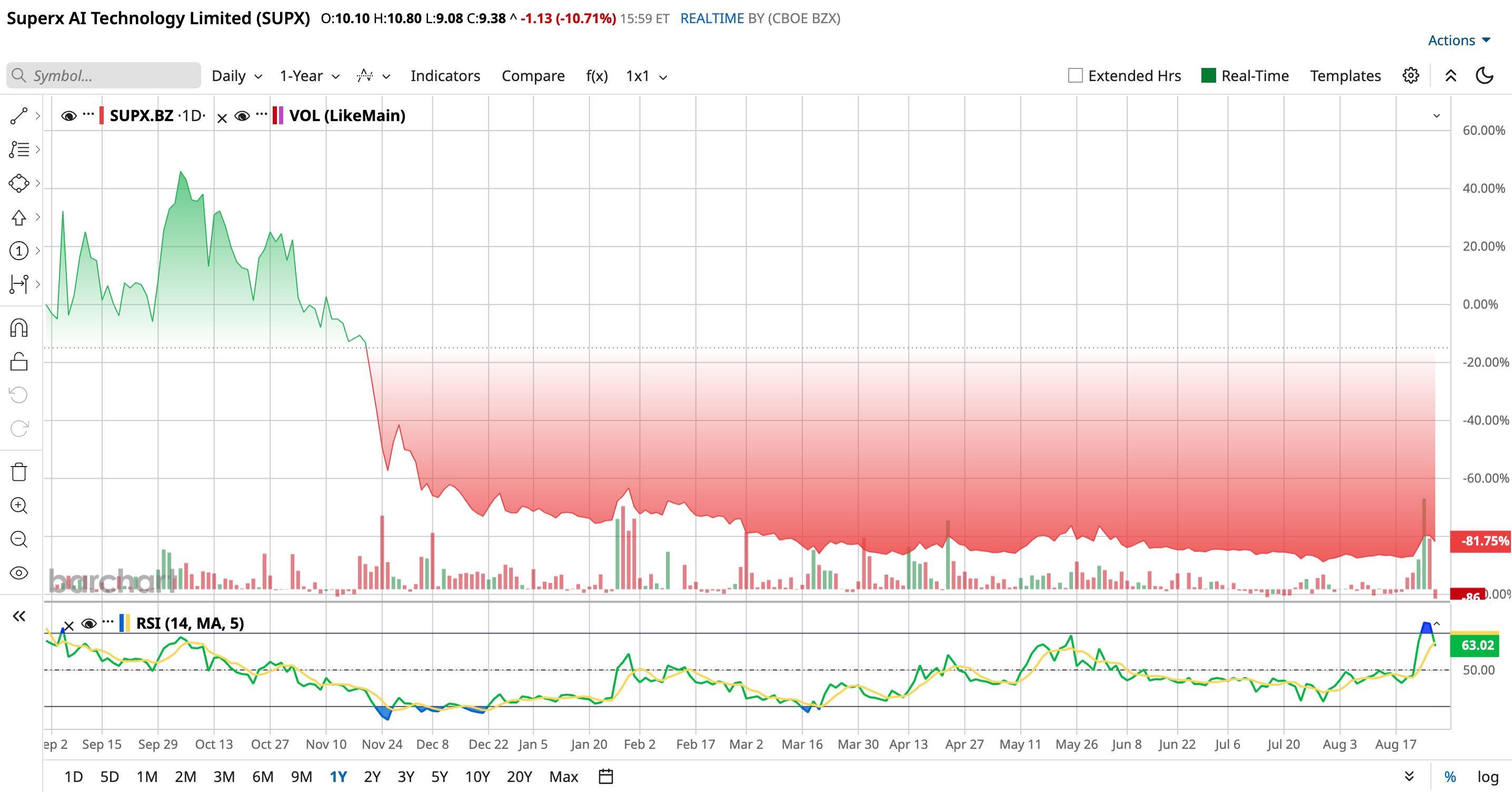This screenshot has width=1512, height=792.
Task: Toggle drawings visibility eye in sidebar
Action: [x=19, y=573]
